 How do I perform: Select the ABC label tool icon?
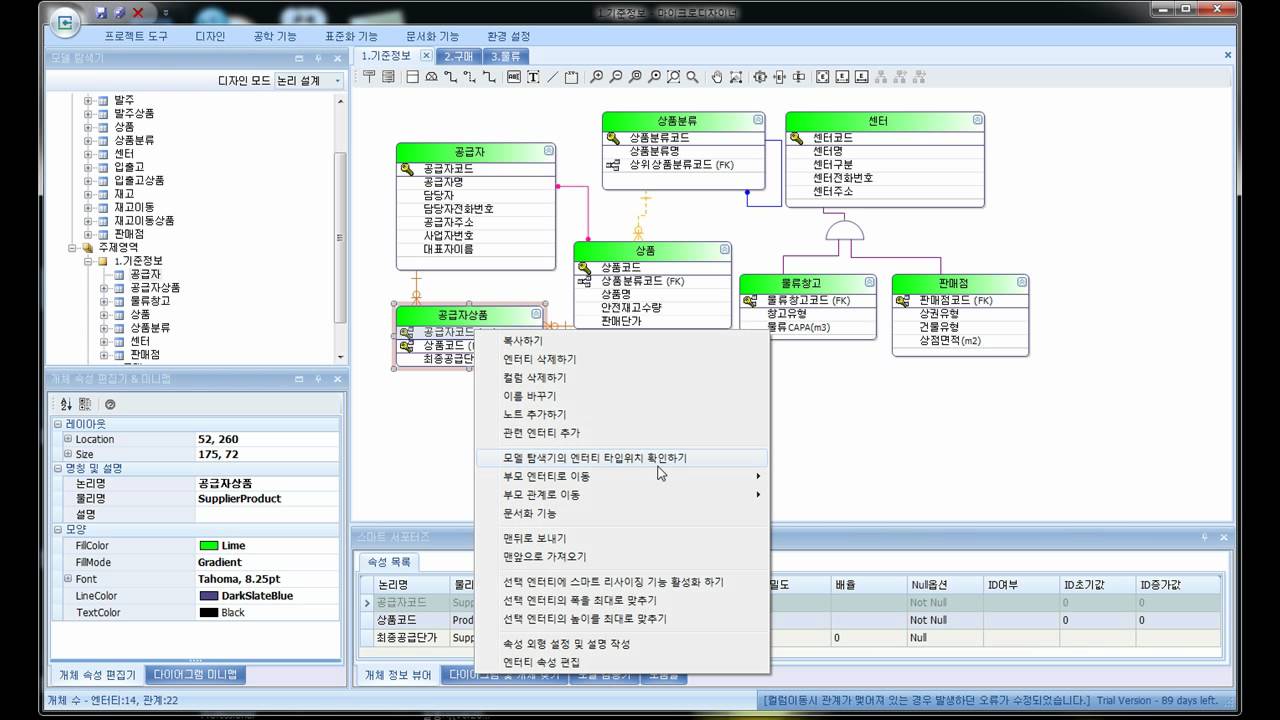pyautogui.click(x=513, y=77)
